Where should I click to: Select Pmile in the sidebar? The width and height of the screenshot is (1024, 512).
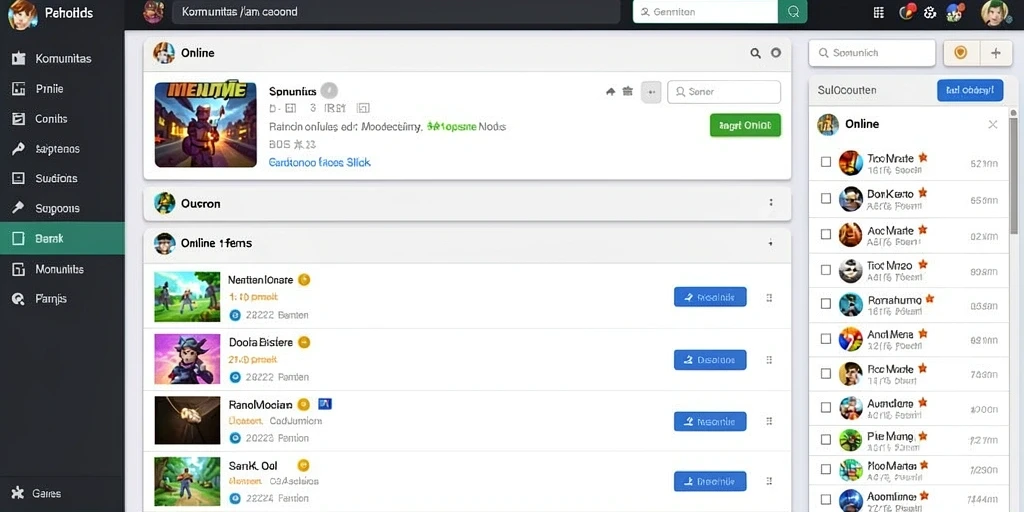[x=62, y=89]
